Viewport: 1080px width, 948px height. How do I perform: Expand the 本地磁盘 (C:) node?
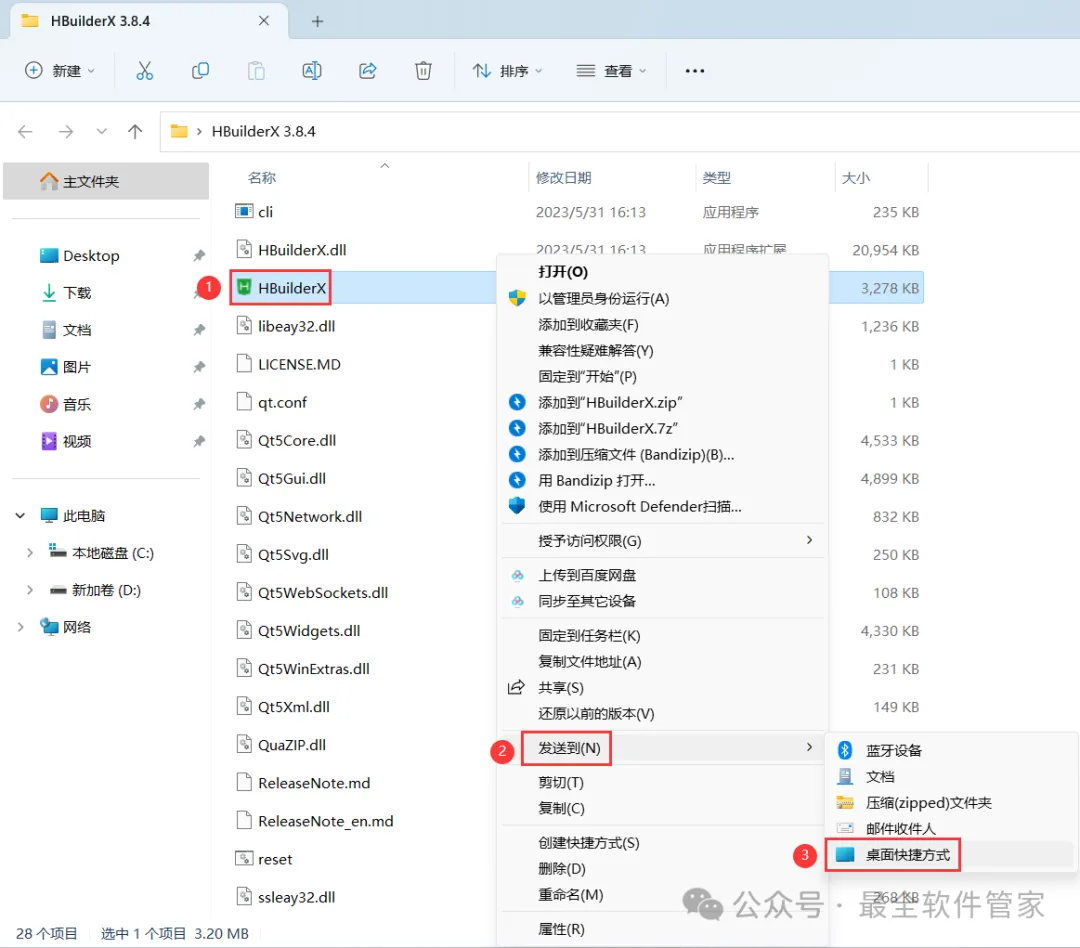(30, 553)
